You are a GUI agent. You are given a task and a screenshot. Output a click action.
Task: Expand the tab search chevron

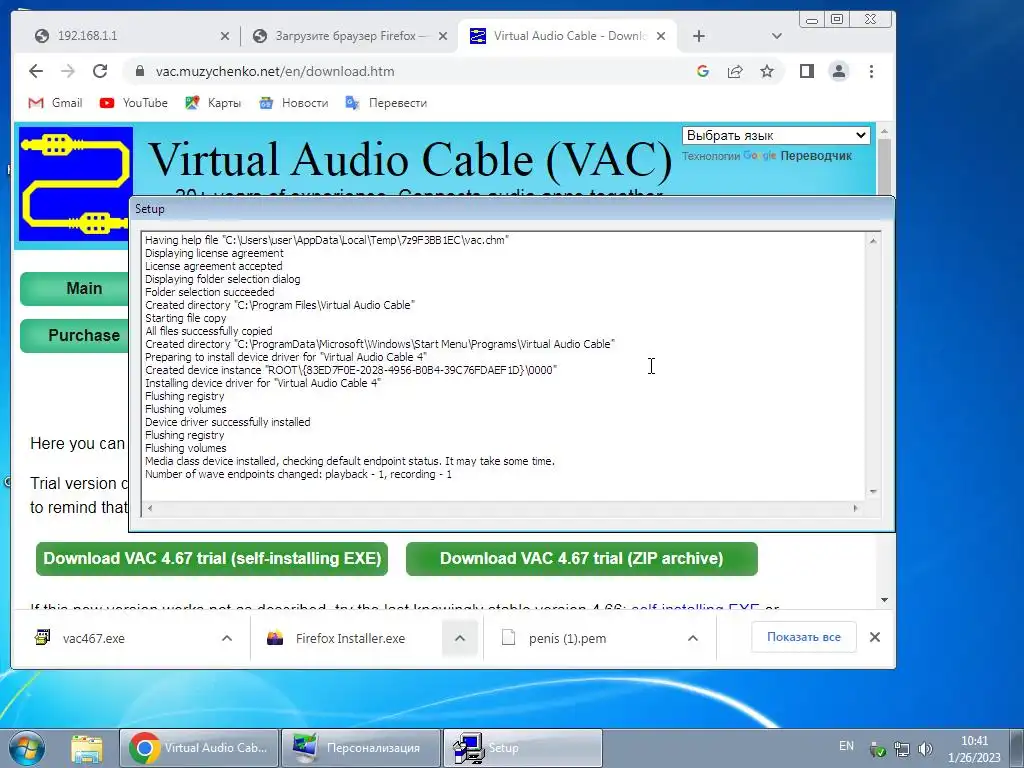click(x=776, y=36)
